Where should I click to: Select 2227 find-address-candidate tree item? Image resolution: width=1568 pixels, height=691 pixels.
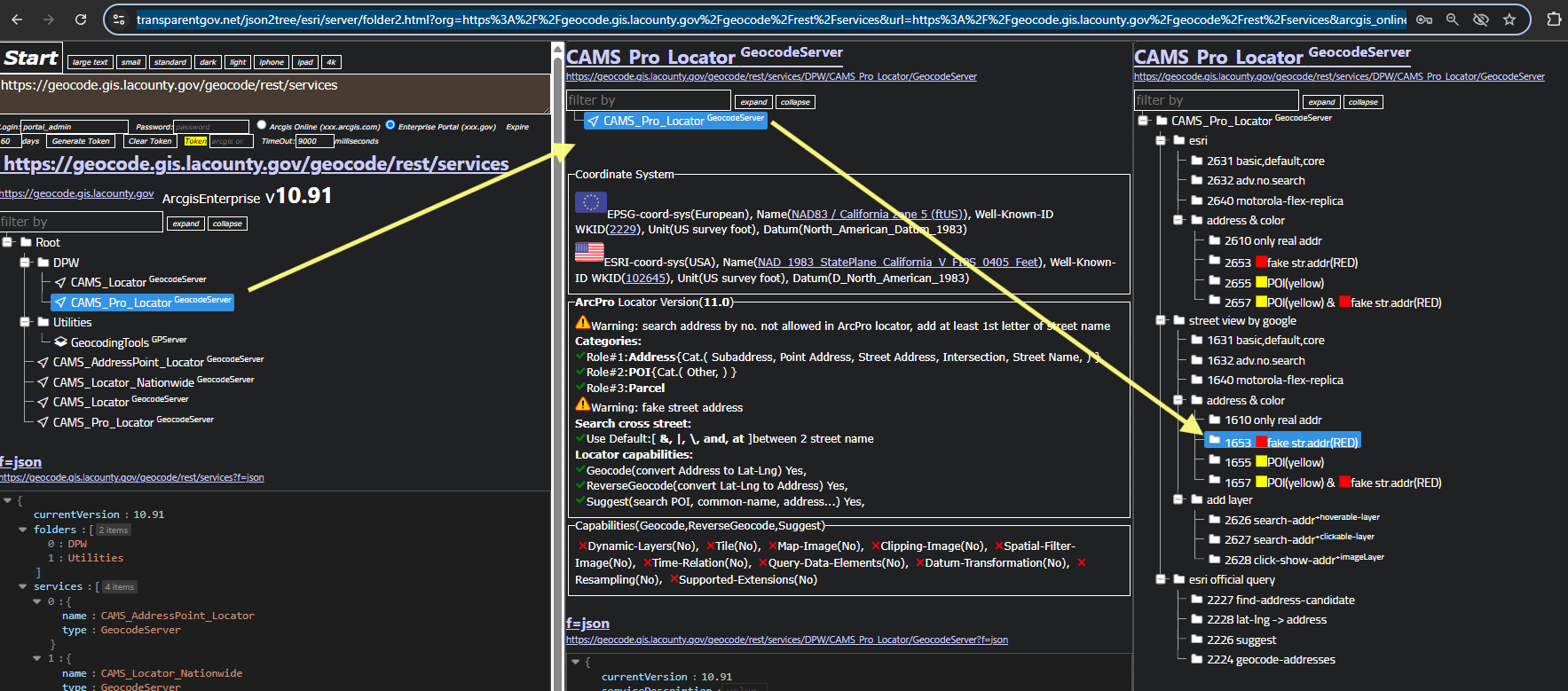1280,600
